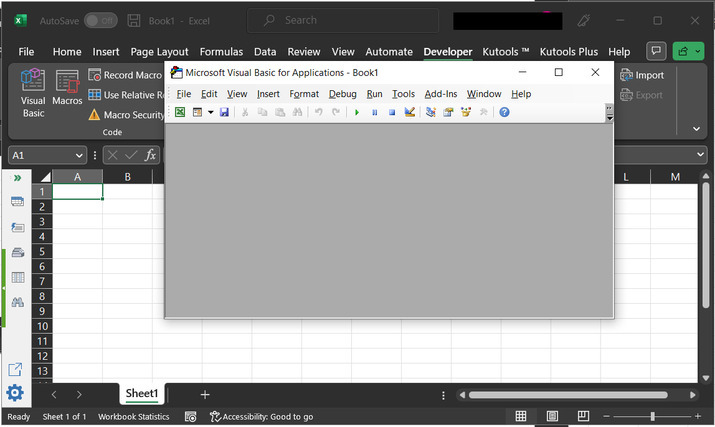Screen dimensions: 715x427
Task: Switch to Formulas tab in Excel
Action: [221, 52]
